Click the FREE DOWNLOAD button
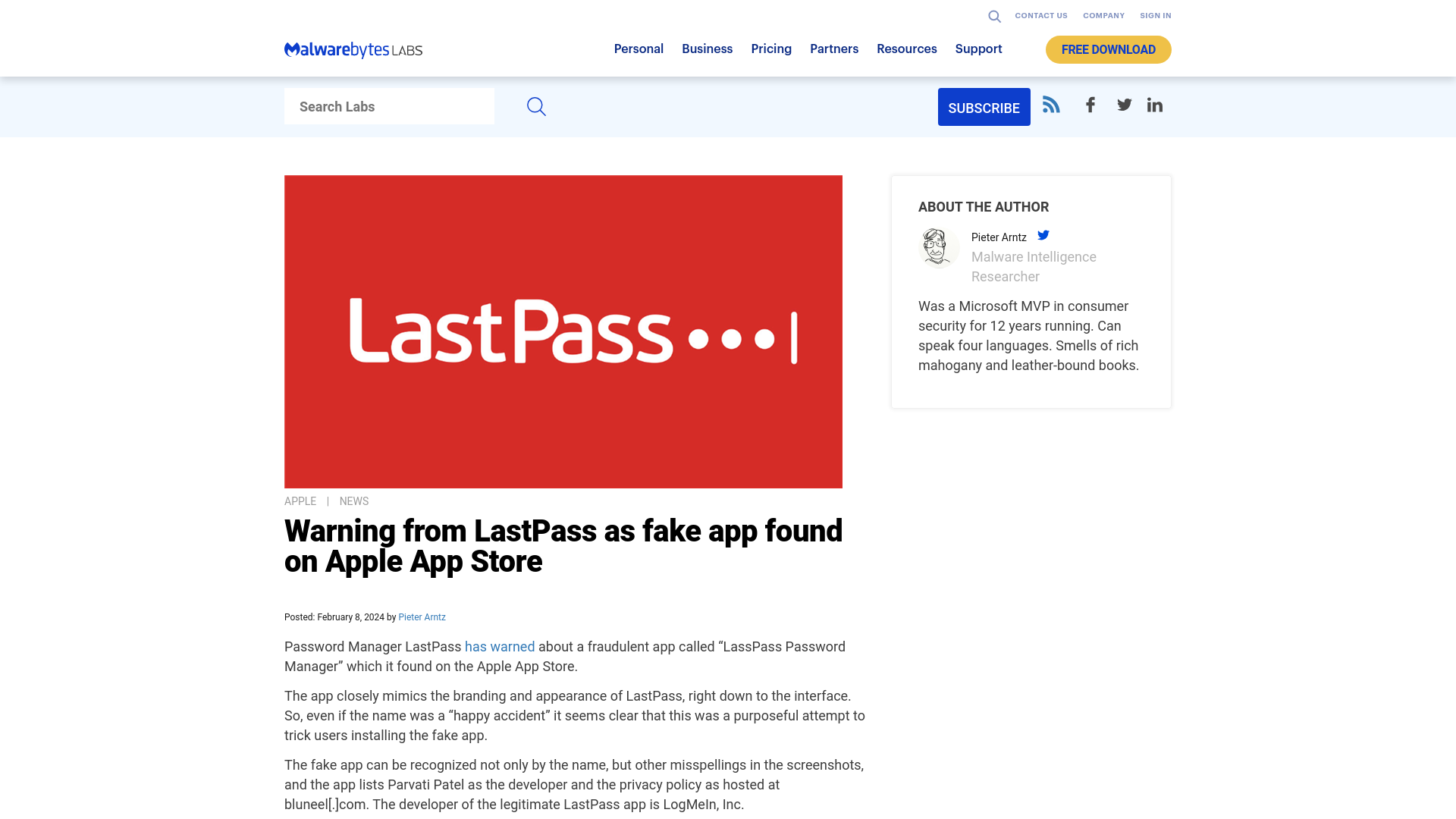This screenshot has width=1456, height=819. click(x=1108, y=49)
